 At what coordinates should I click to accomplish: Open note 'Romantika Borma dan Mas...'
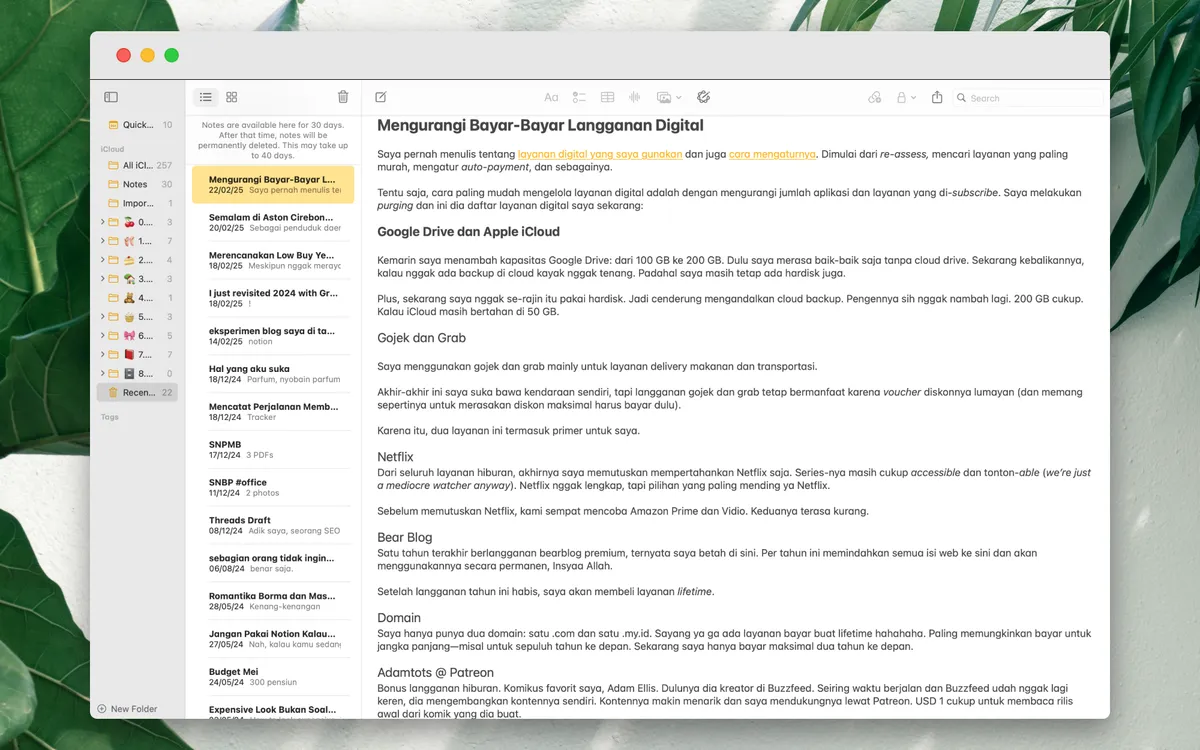pyautogui.click(x=273, y=602)
